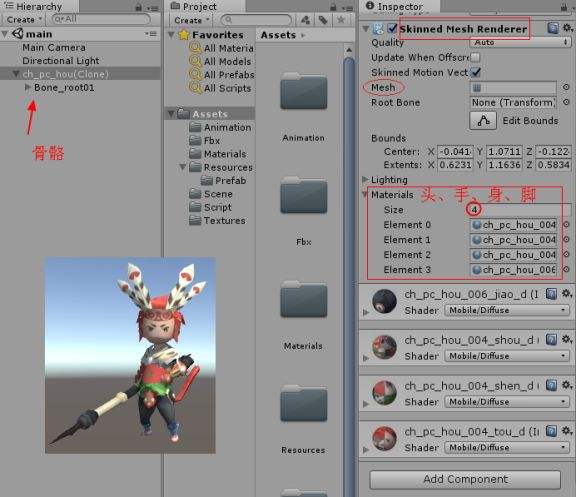Screen dimensions: 576x497
Task: Open Resources folder thumbnail
Action: (x=304, y=404)
